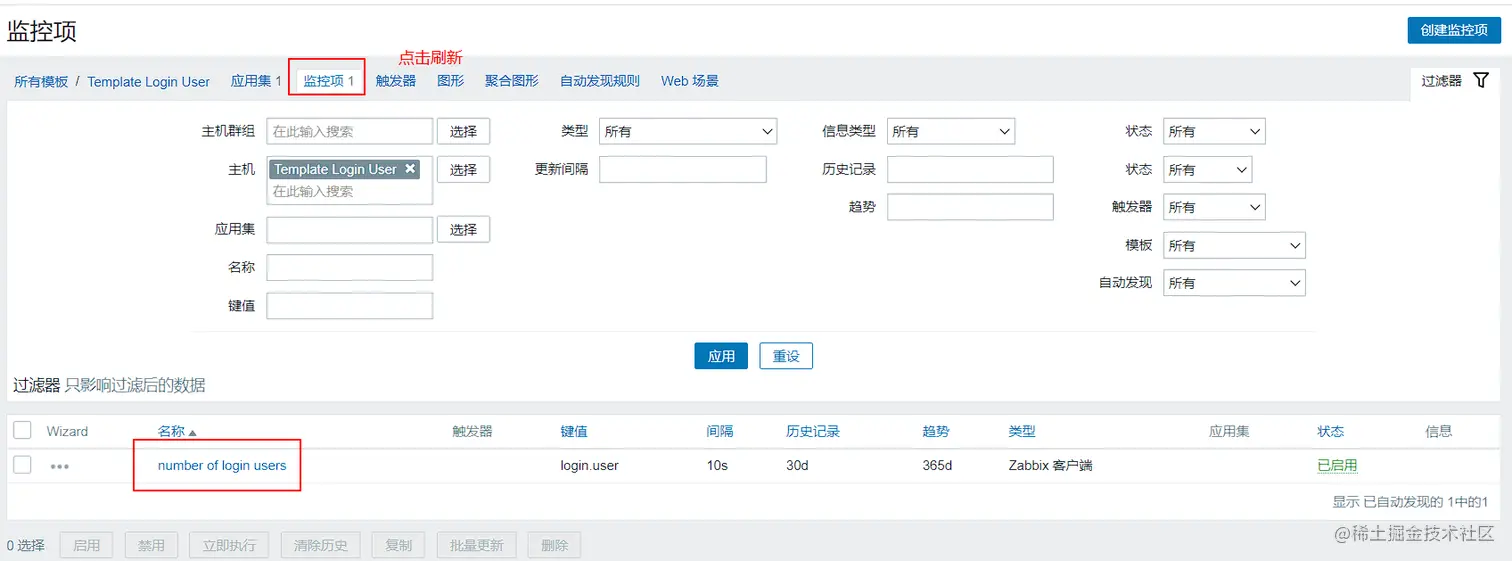Focus the 趋势 filter input field

pos(970,207)
